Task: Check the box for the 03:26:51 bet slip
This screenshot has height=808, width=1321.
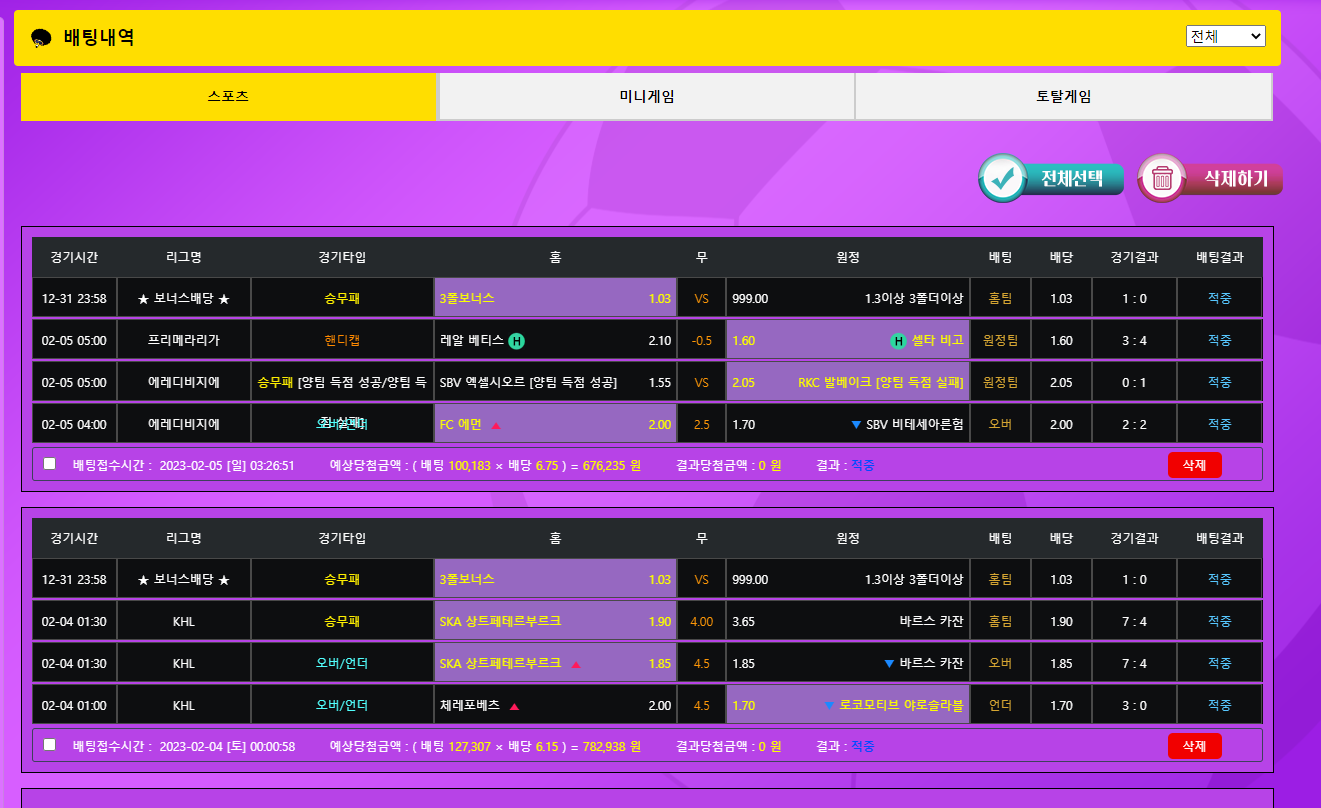Action: (50, 464)
